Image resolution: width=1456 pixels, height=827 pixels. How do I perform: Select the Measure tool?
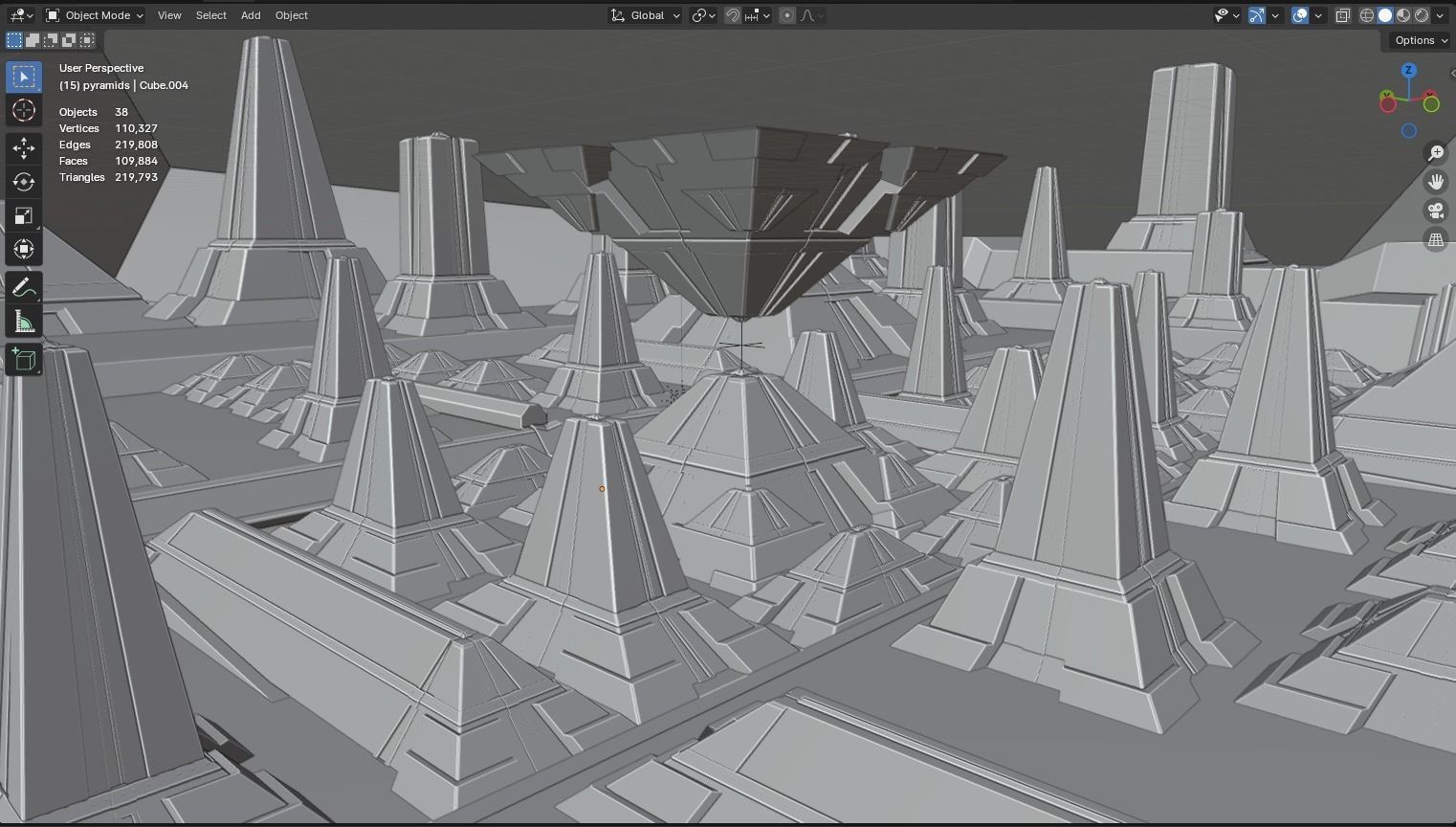pyautogui.click(x=24, y=322)
